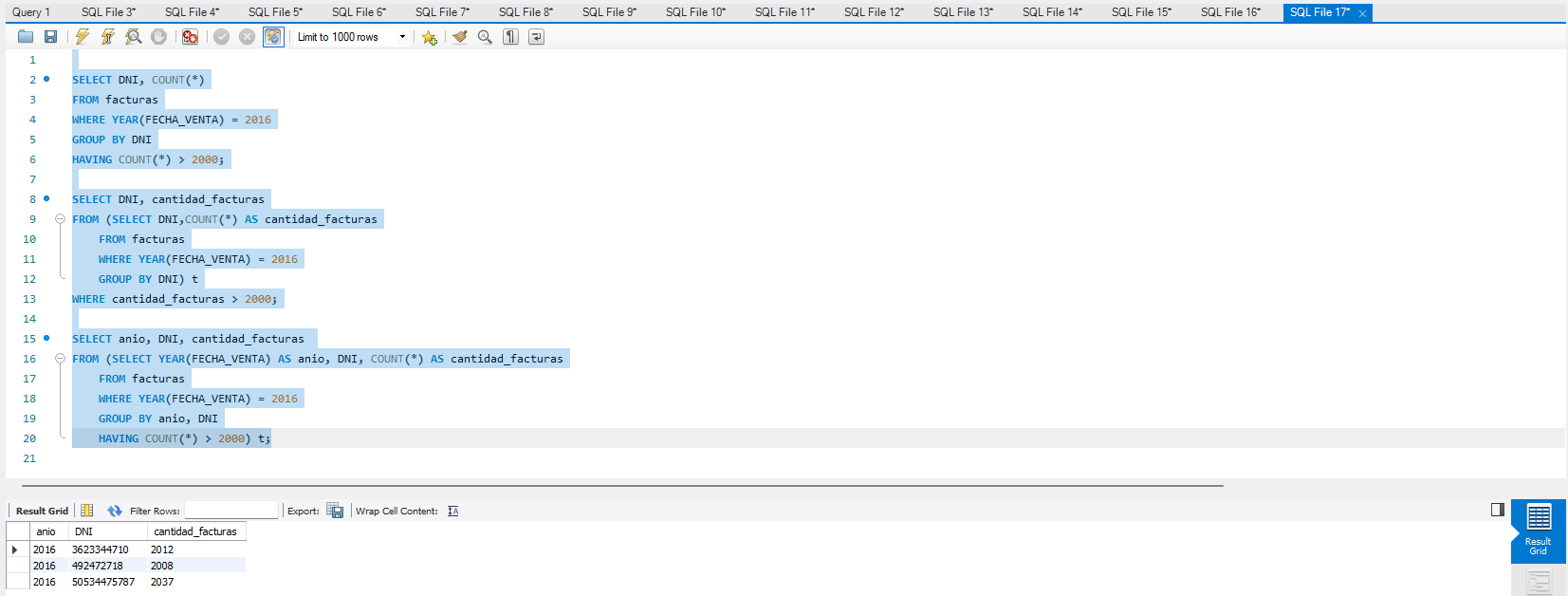1568x596 pixels.
Task: Click the Rollback transaction icon
Action: pyautogui.click(x=248, y=37)
